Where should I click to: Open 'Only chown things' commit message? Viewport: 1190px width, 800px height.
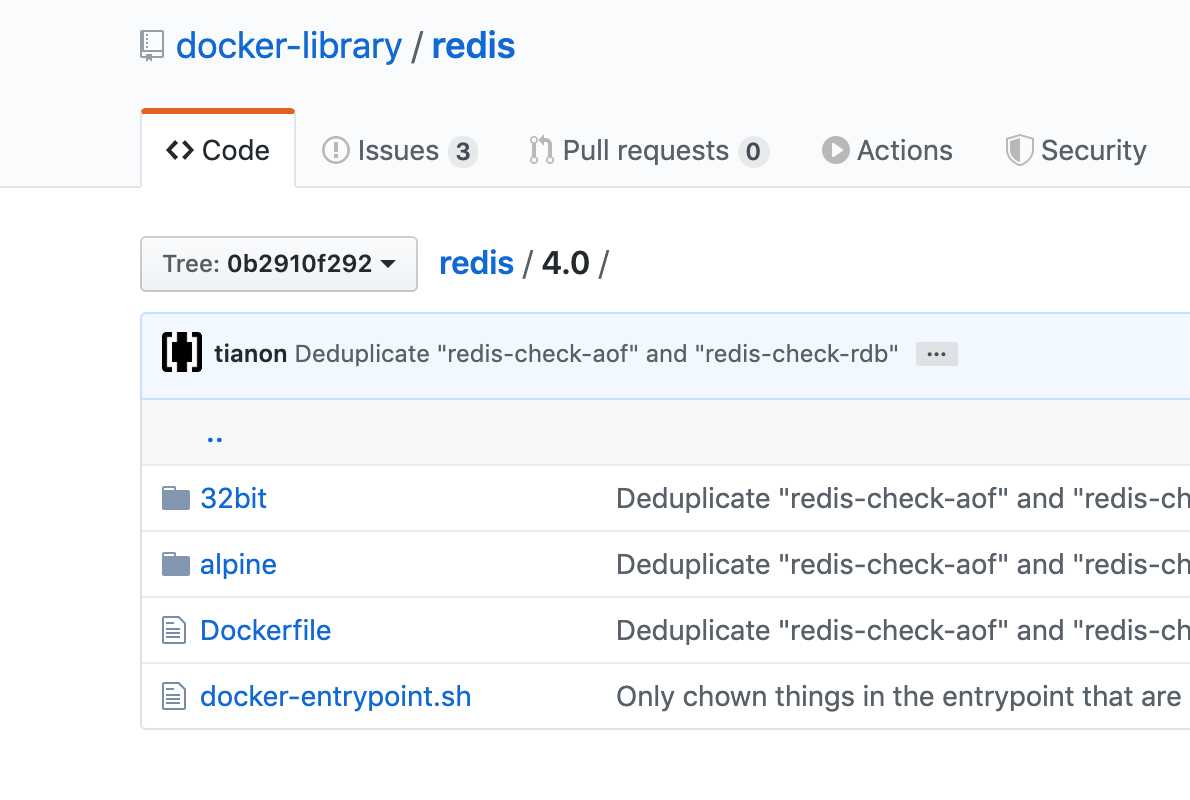[899, 697]
